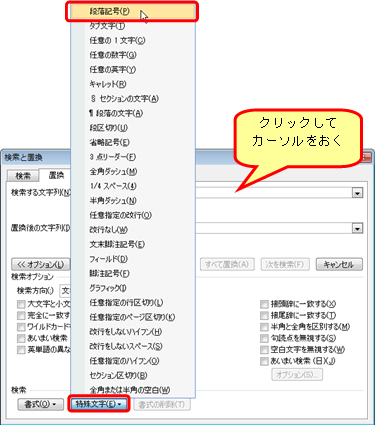The width and height of the screenshot is (378, 425).
Task: Enable あいまい検索 (日)(J) checkbox
Action: (x=264, y=361)
